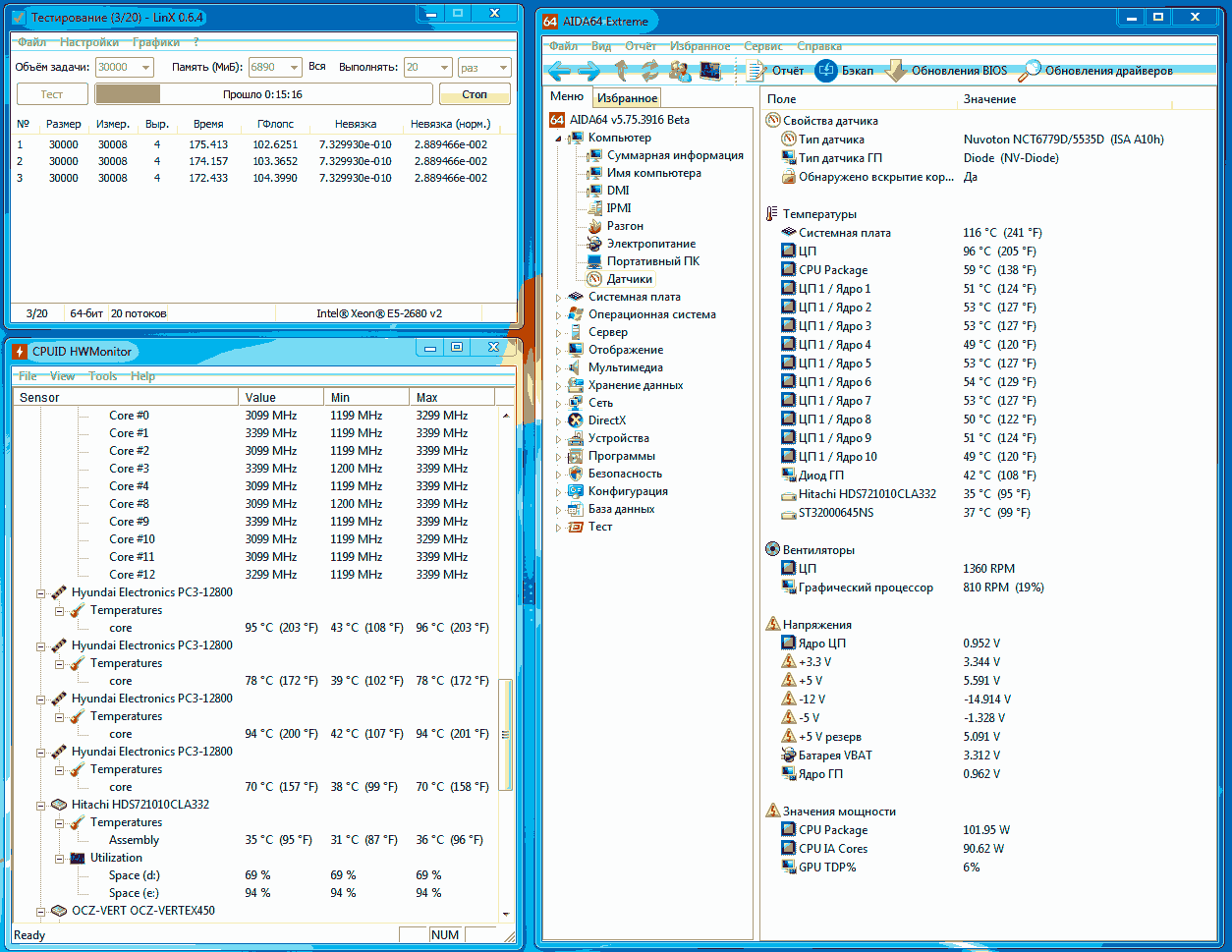
Task: Expand the Системная плата tree node
Action: click(x=560, y=297)
